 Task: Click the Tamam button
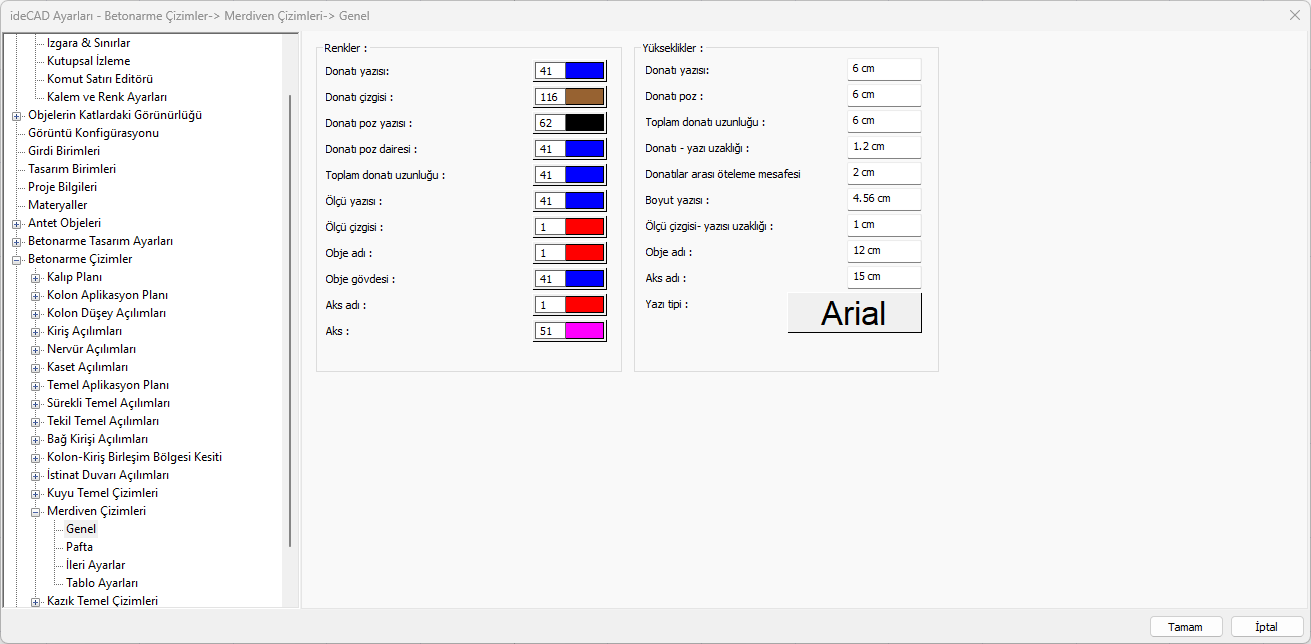pyautogui.click(x=1185, y=627)
